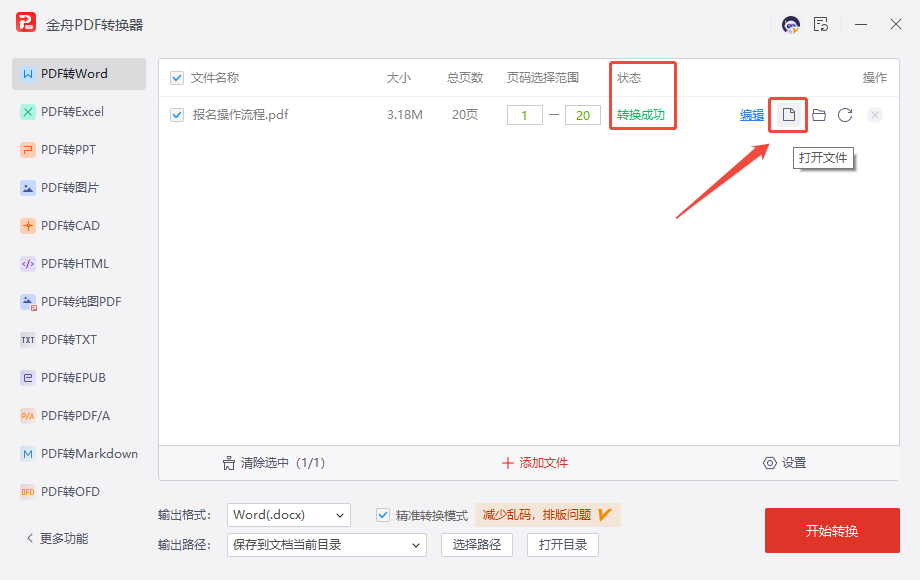The width and height of the screenshot is (920, 580).
Task: Select PDF转Word in the sidebar
Action: [x=79, y=74]
